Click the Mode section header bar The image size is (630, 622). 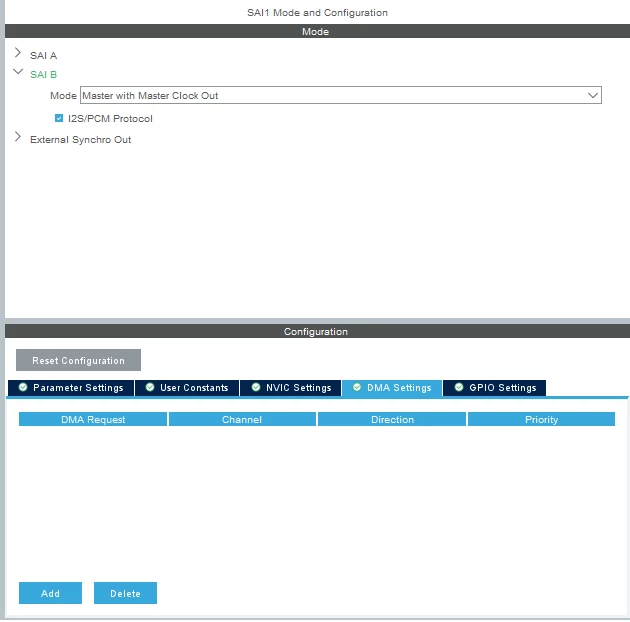[x=317, y=31]
